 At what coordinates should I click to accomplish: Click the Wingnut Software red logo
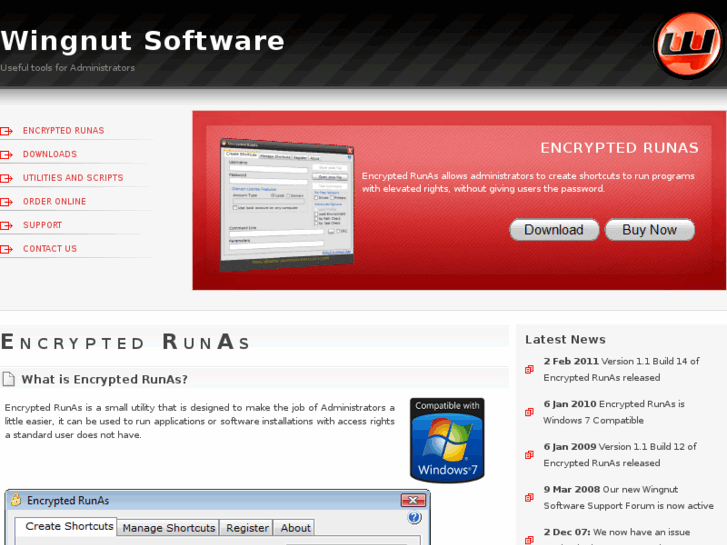(x=688, y=45)
